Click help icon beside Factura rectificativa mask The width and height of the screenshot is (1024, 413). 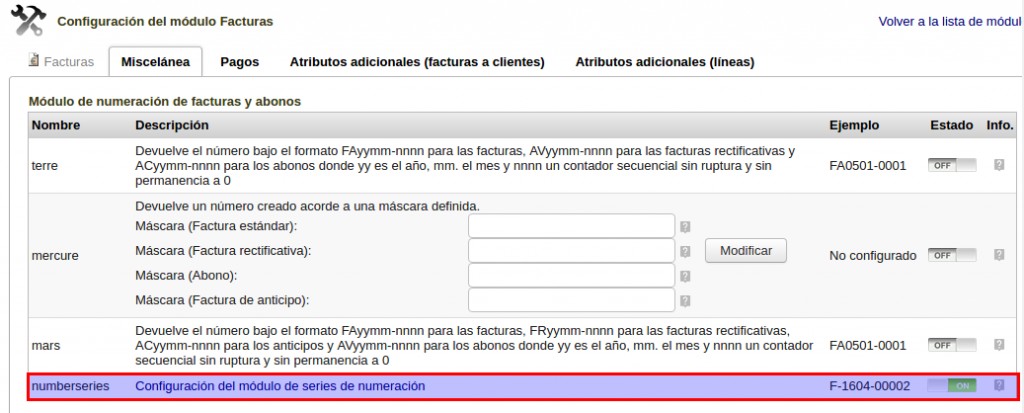685,251
